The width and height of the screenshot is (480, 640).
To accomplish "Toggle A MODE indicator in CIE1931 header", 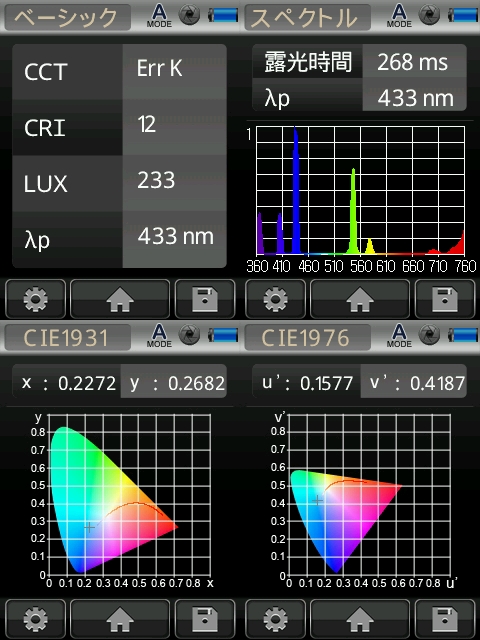I will tap(159, 336).
